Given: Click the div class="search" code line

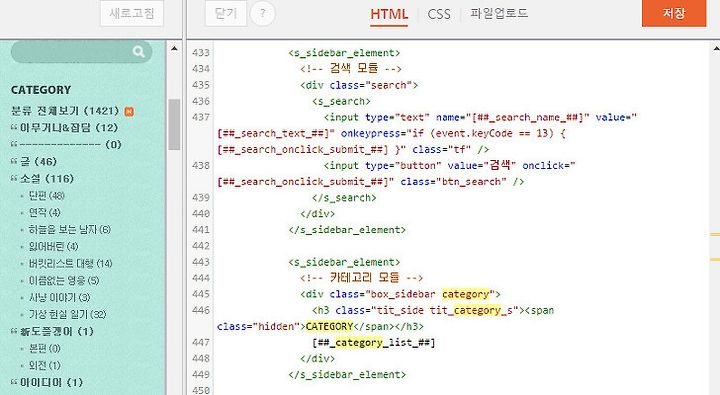Looking at the screenshot, I should coord(359,85).
